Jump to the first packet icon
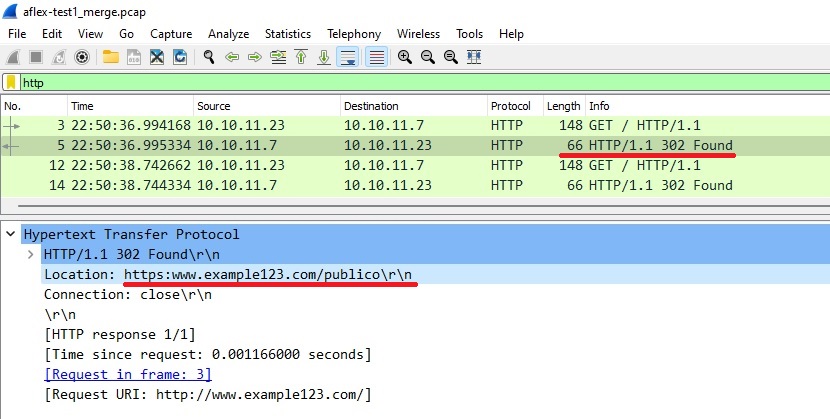Screen dimensions: 830x419 [x=301, y=57]
